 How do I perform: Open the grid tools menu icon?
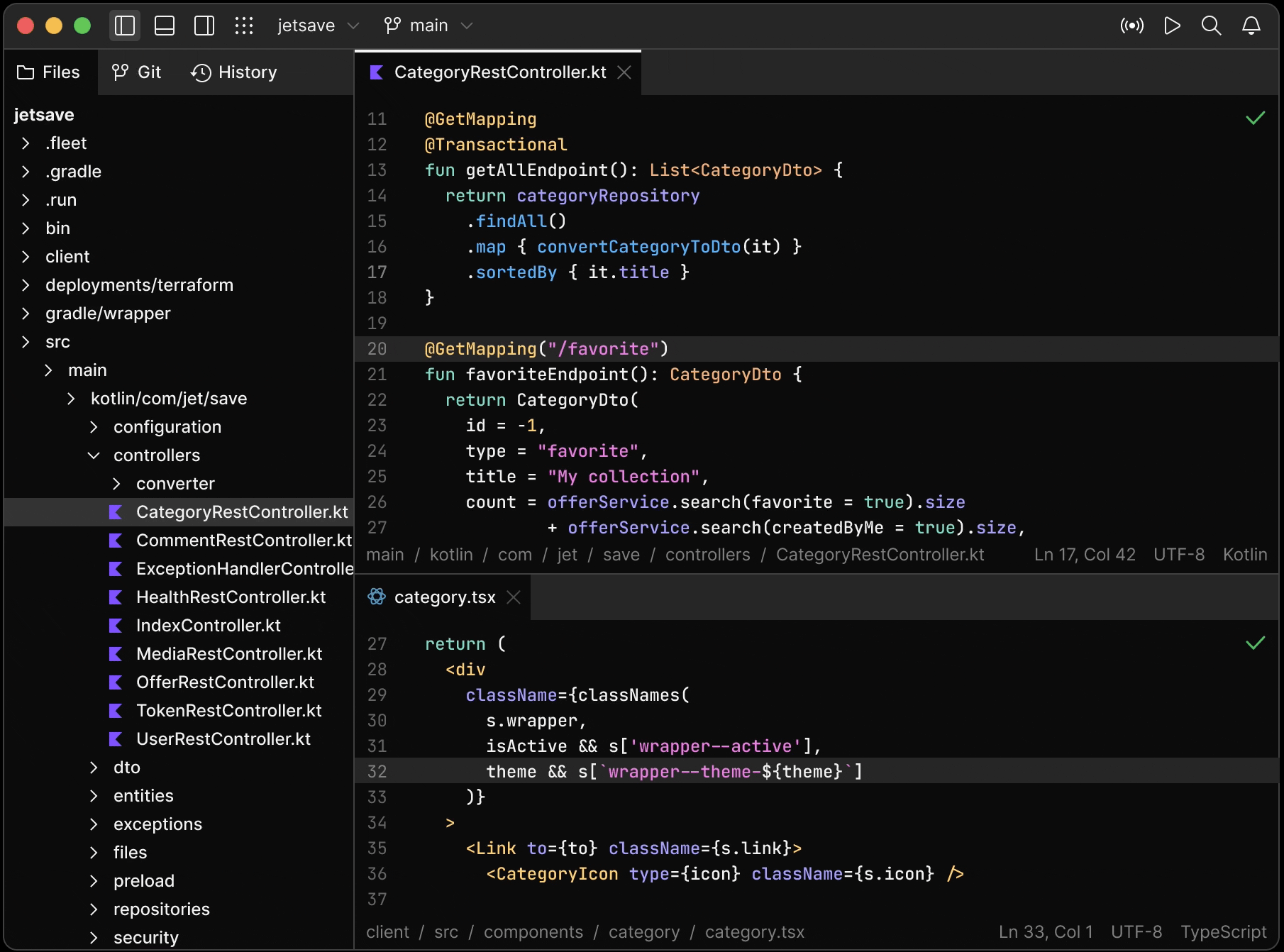coord(244,26)
